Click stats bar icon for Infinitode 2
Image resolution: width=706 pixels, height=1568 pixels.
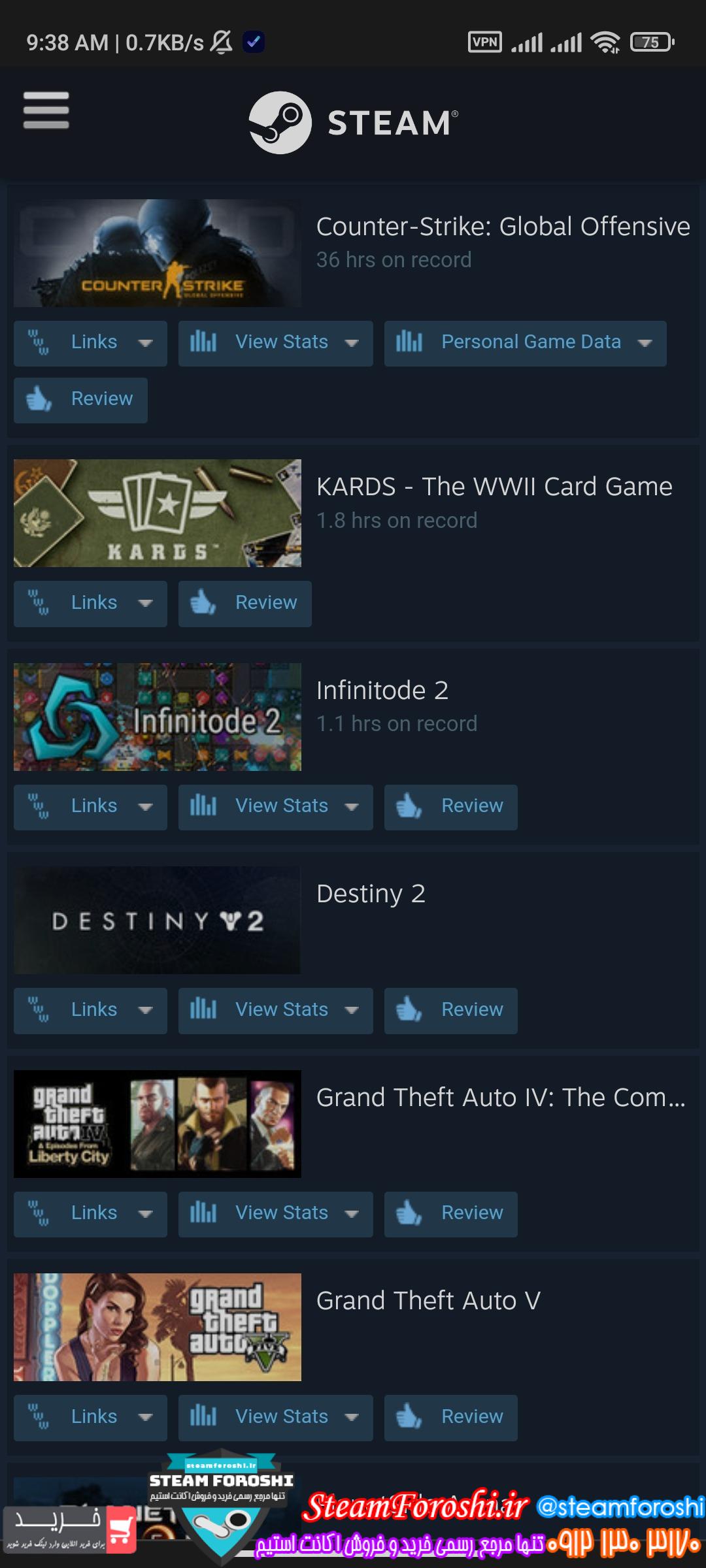pos(203,806)
